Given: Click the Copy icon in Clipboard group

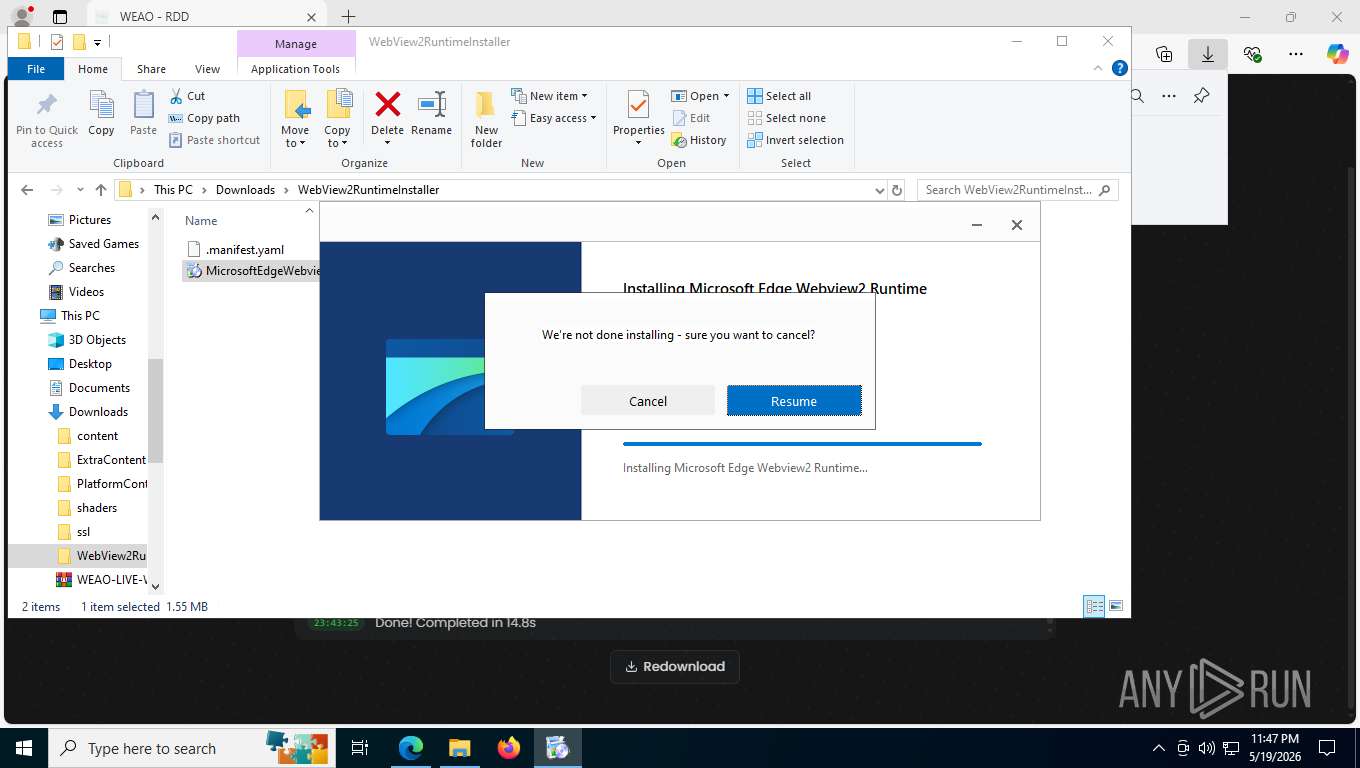Looking at the screenshot, I should pos(101,113).
